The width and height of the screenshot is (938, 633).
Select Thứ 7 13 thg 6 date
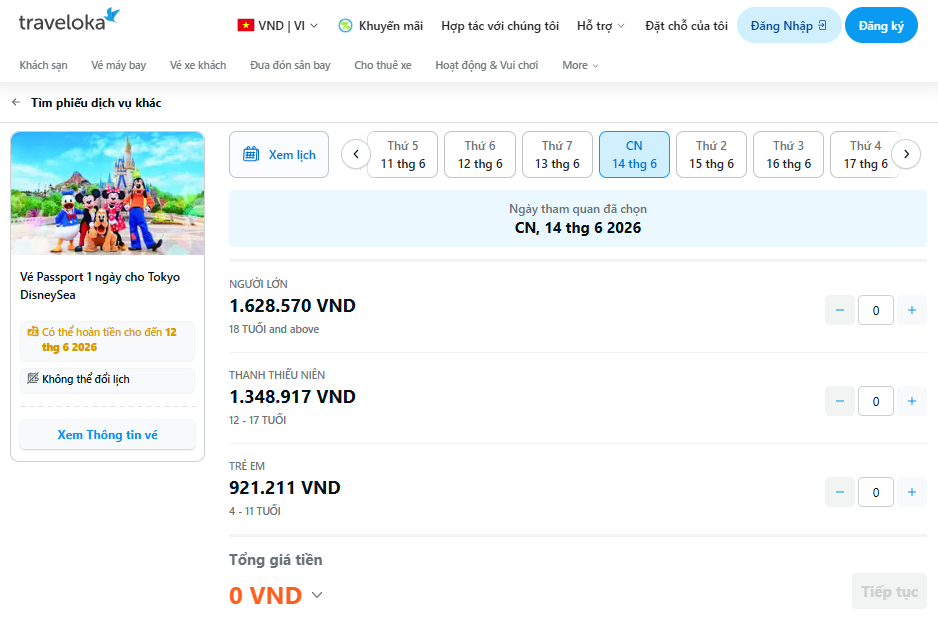[557, 154]
